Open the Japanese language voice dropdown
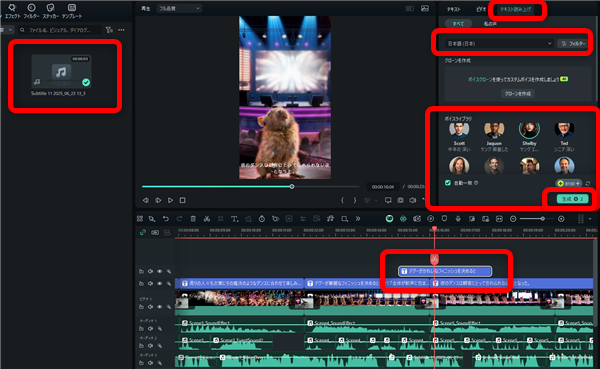600x369 pixels. click(499, 44)
